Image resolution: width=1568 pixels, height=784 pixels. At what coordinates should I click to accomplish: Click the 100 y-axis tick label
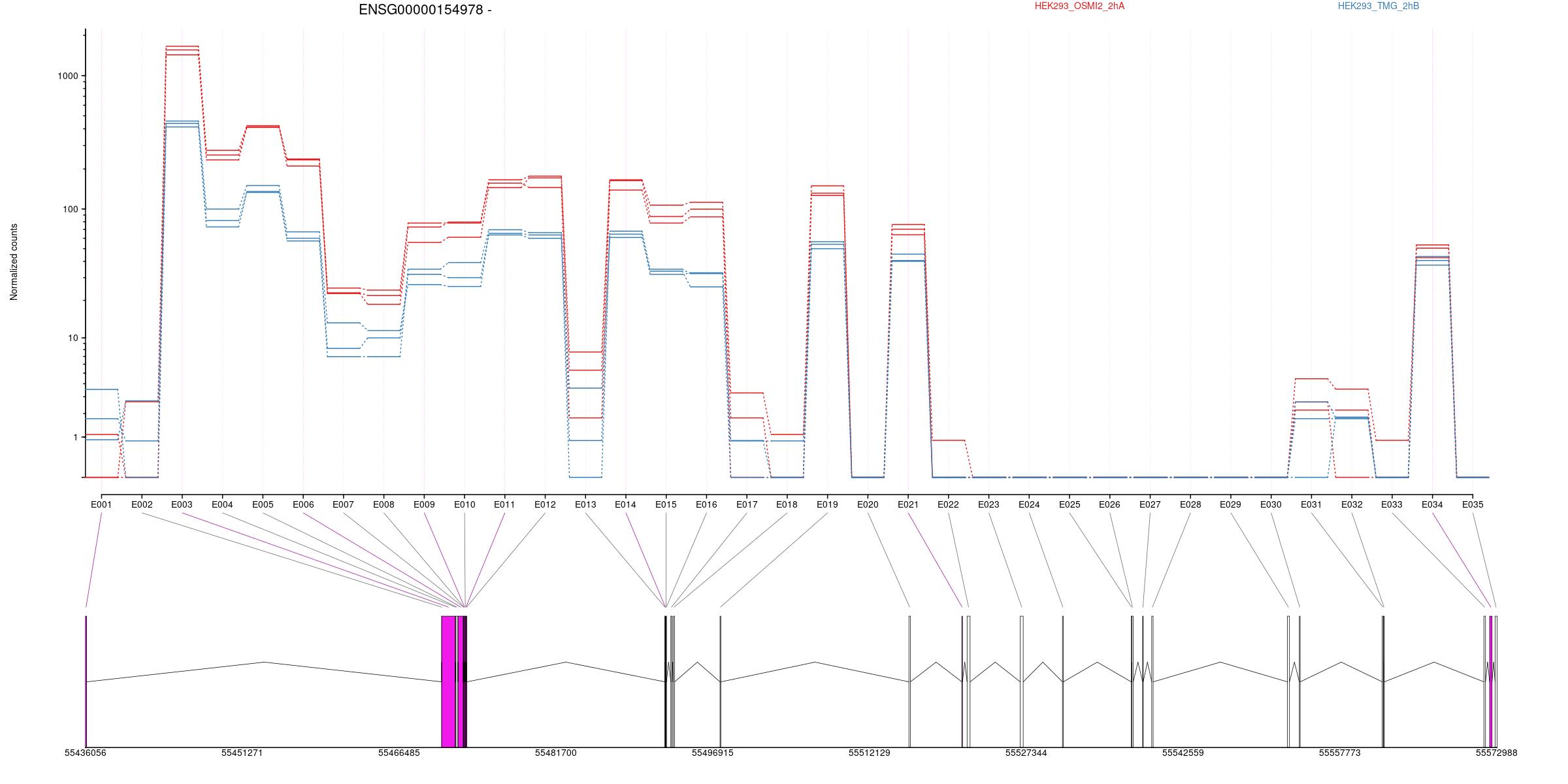pyautogui.click(x=71, y=209)
